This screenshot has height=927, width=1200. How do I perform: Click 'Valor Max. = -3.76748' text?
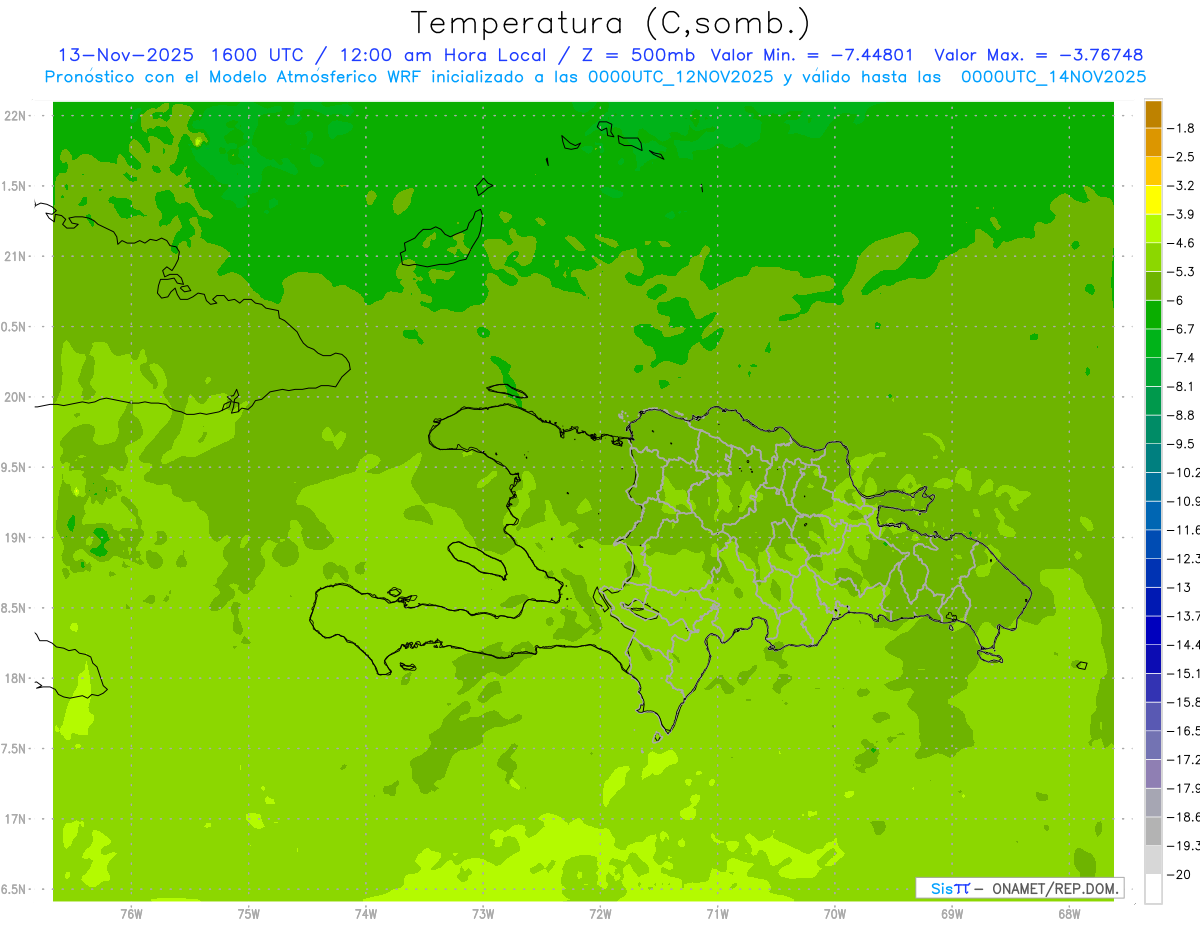point(1038,55)
